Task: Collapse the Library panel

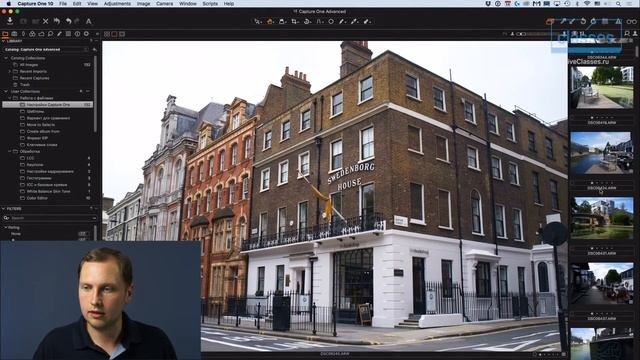Action: click(x=3, y=41)
